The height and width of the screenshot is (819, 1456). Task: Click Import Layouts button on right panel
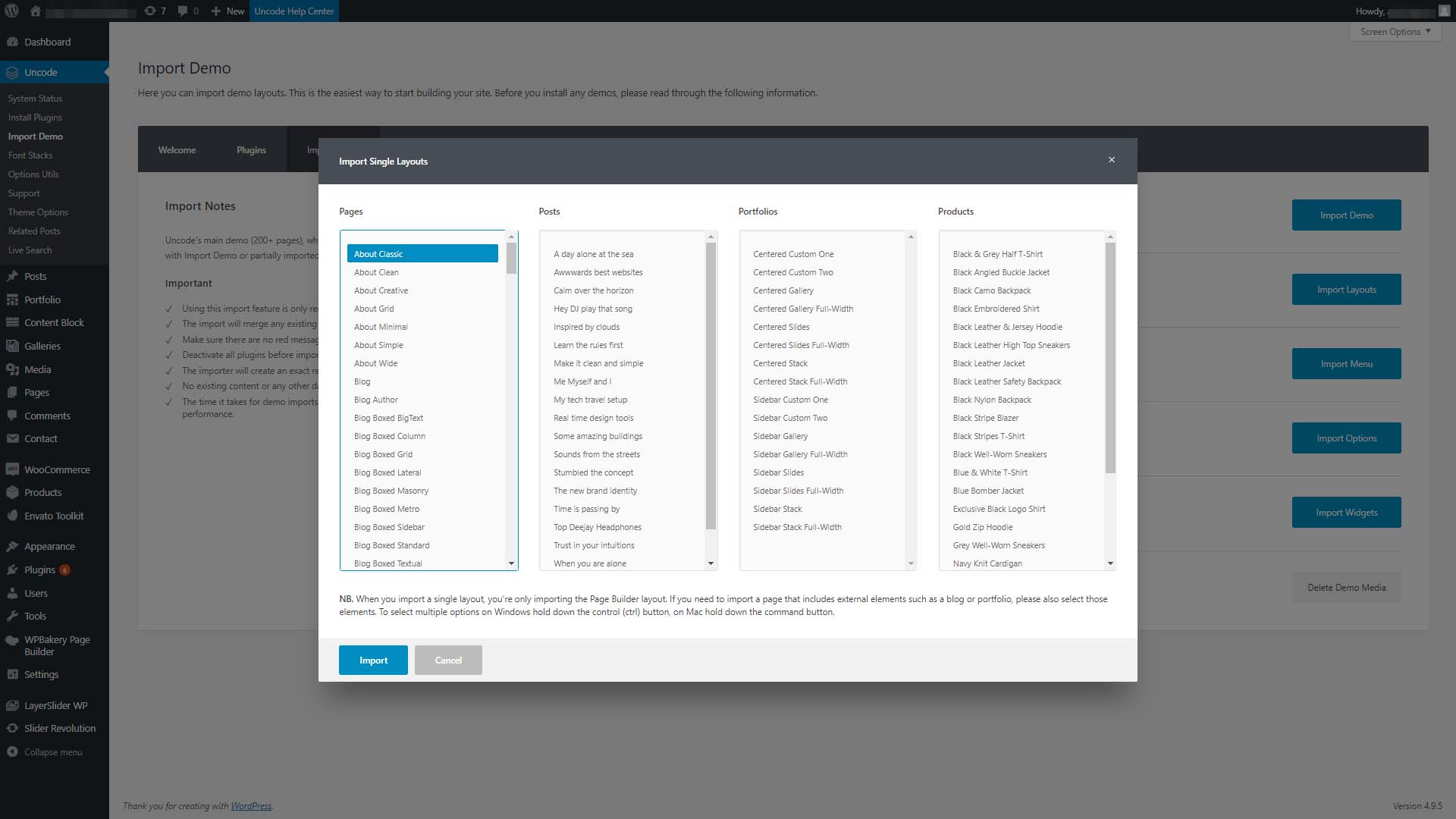[1347, 289]
